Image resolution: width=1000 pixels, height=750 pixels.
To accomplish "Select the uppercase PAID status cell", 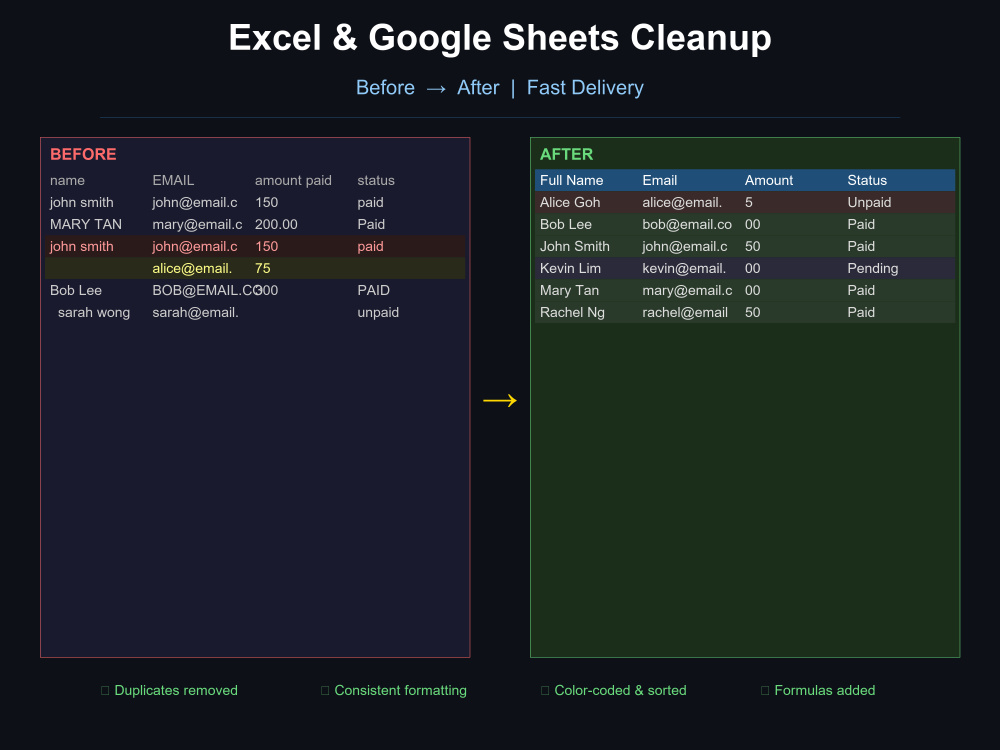I will click(374, 290).
